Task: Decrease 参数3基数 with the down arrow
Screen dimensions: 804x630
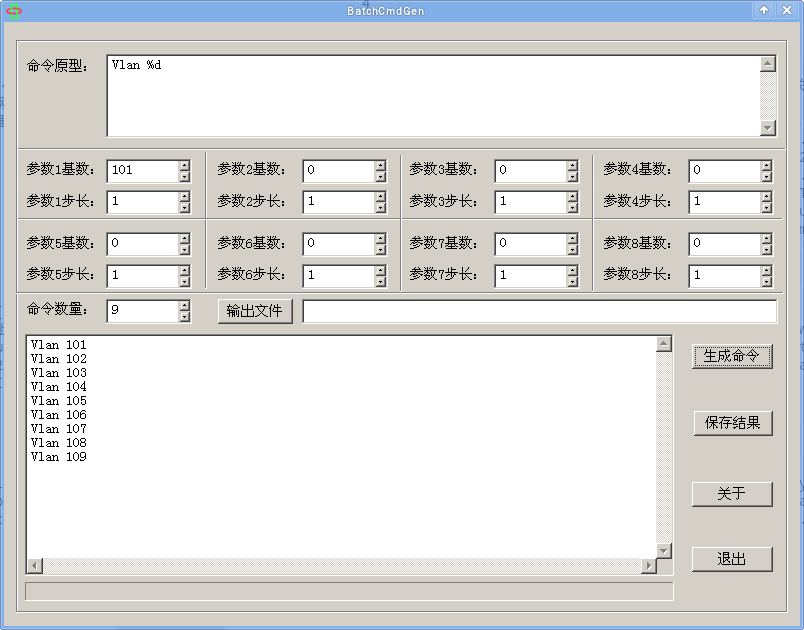Action: pos(573,177)
